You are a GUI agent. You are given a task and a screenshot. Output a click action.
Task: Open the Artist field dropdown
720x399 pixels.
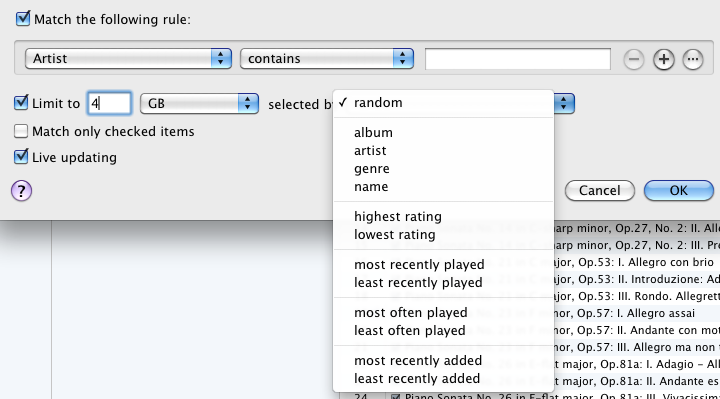click(128, 59)
